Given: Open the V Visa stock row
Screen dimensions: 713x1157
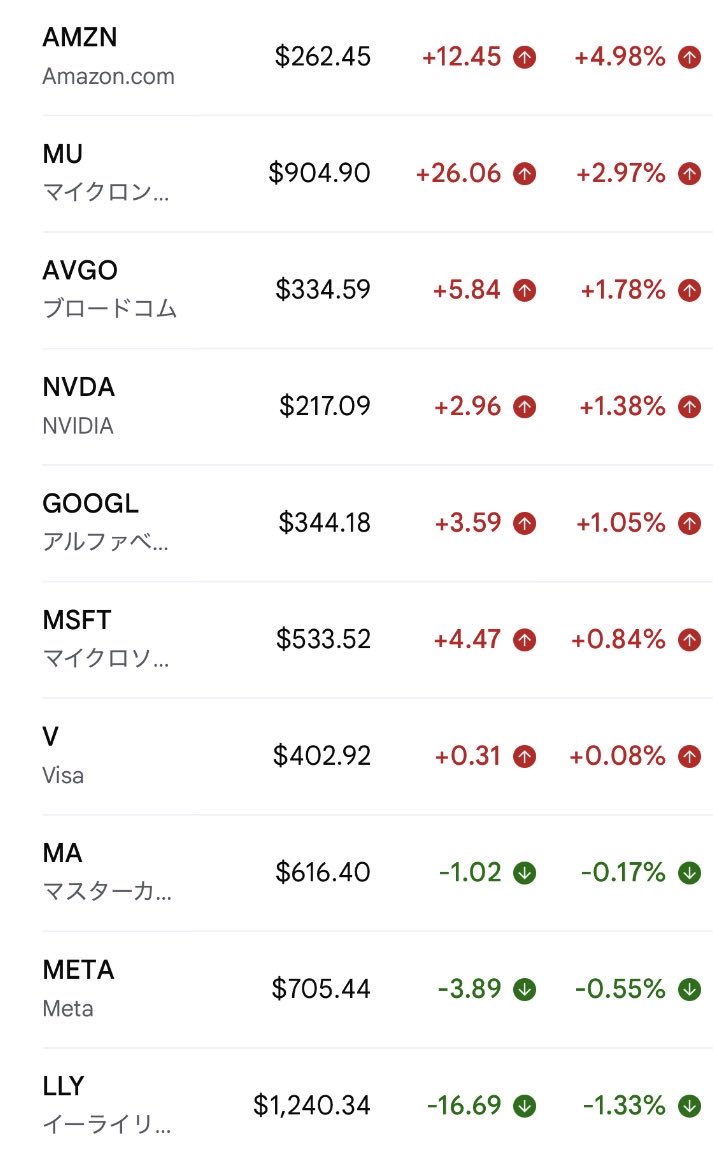Looking at the screenshot, I should coord(377,756).
